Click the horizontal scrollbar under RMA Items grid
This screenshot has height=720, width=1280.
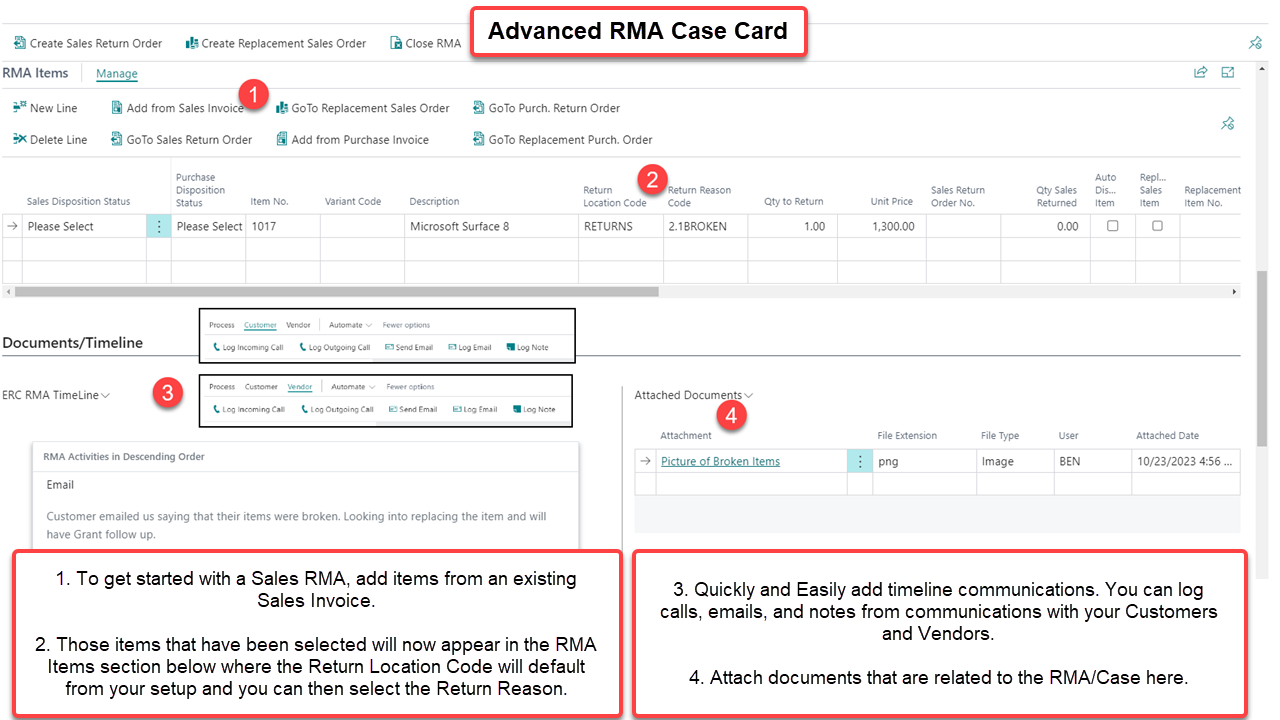tap(336, 292)
